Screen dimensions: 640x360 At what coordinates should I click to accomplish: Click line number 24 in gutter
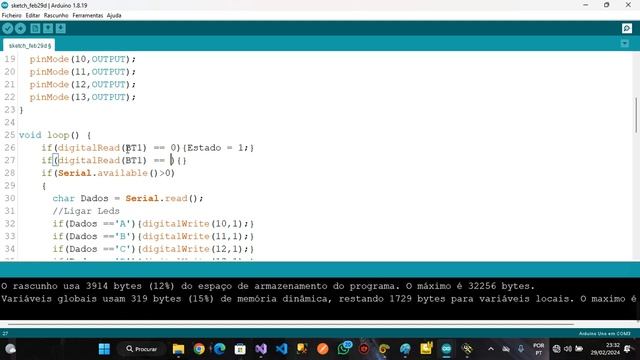click(10, 122)
